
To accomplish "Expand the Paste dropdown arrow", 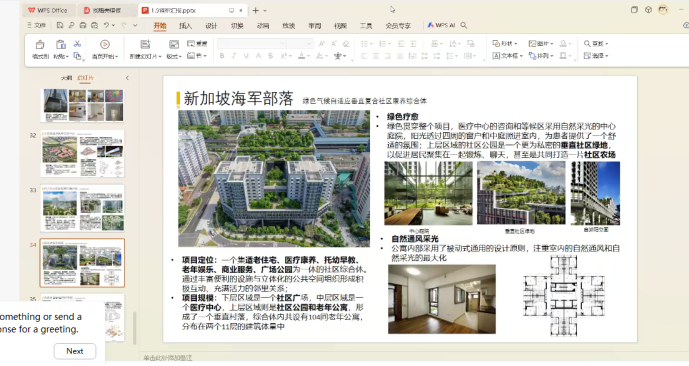I will point(67,56).
